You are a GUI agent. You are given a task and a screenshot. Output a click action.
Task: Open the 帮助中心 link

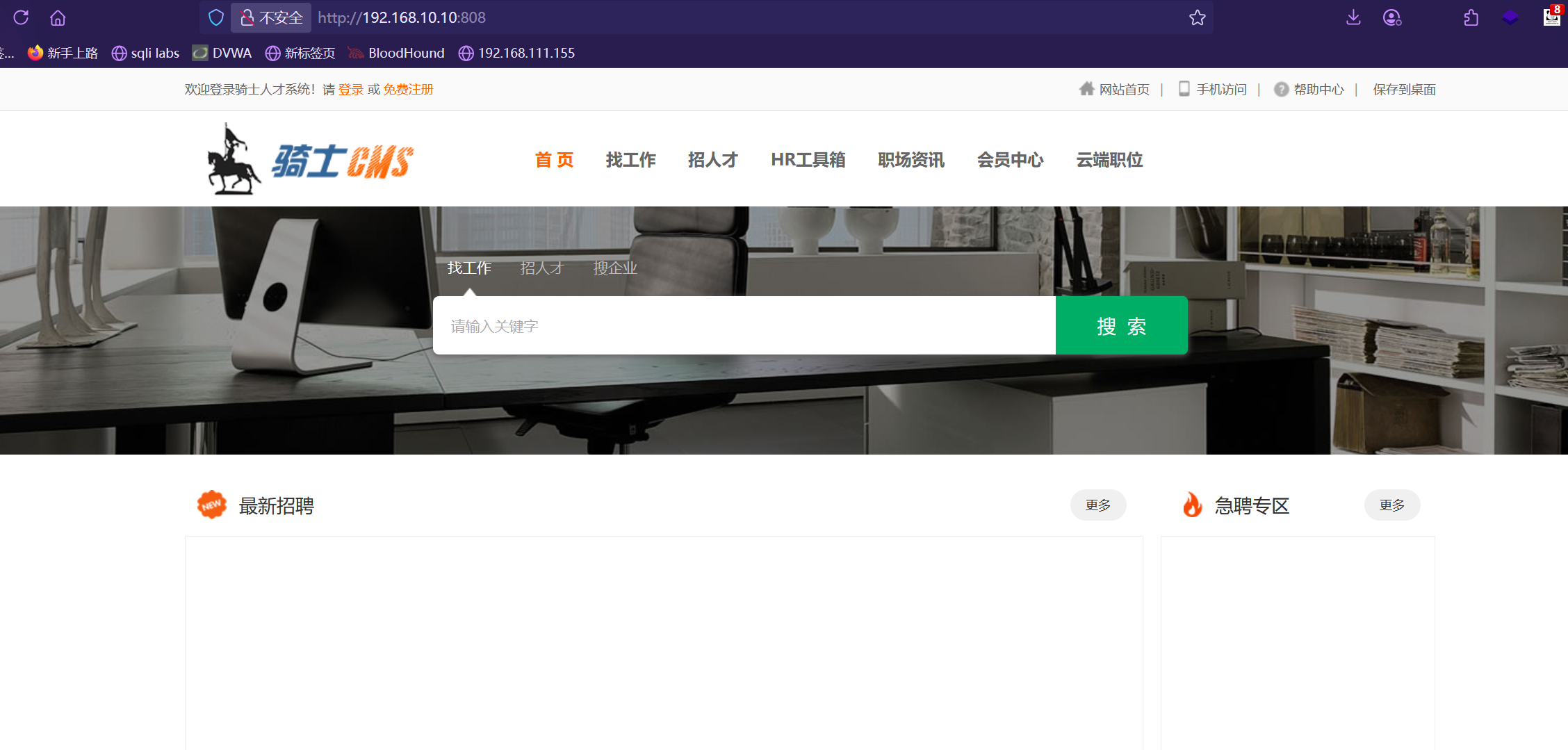[1318, 90]
